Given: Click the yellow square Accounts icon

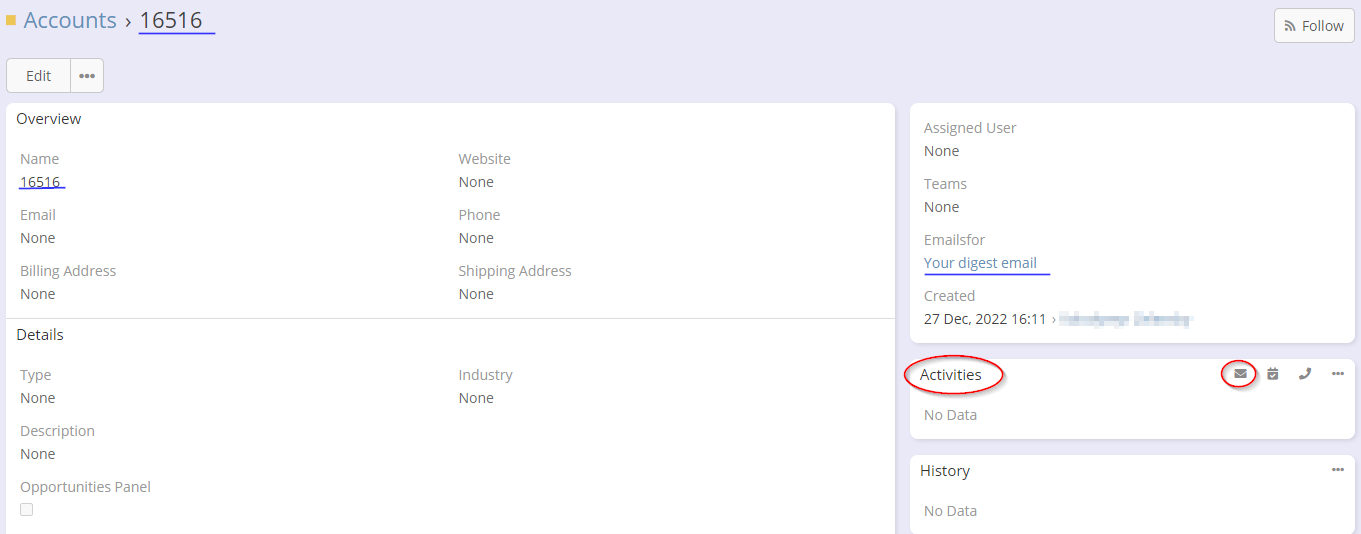Looking at the screenshot, I should (x=11, y=20).
